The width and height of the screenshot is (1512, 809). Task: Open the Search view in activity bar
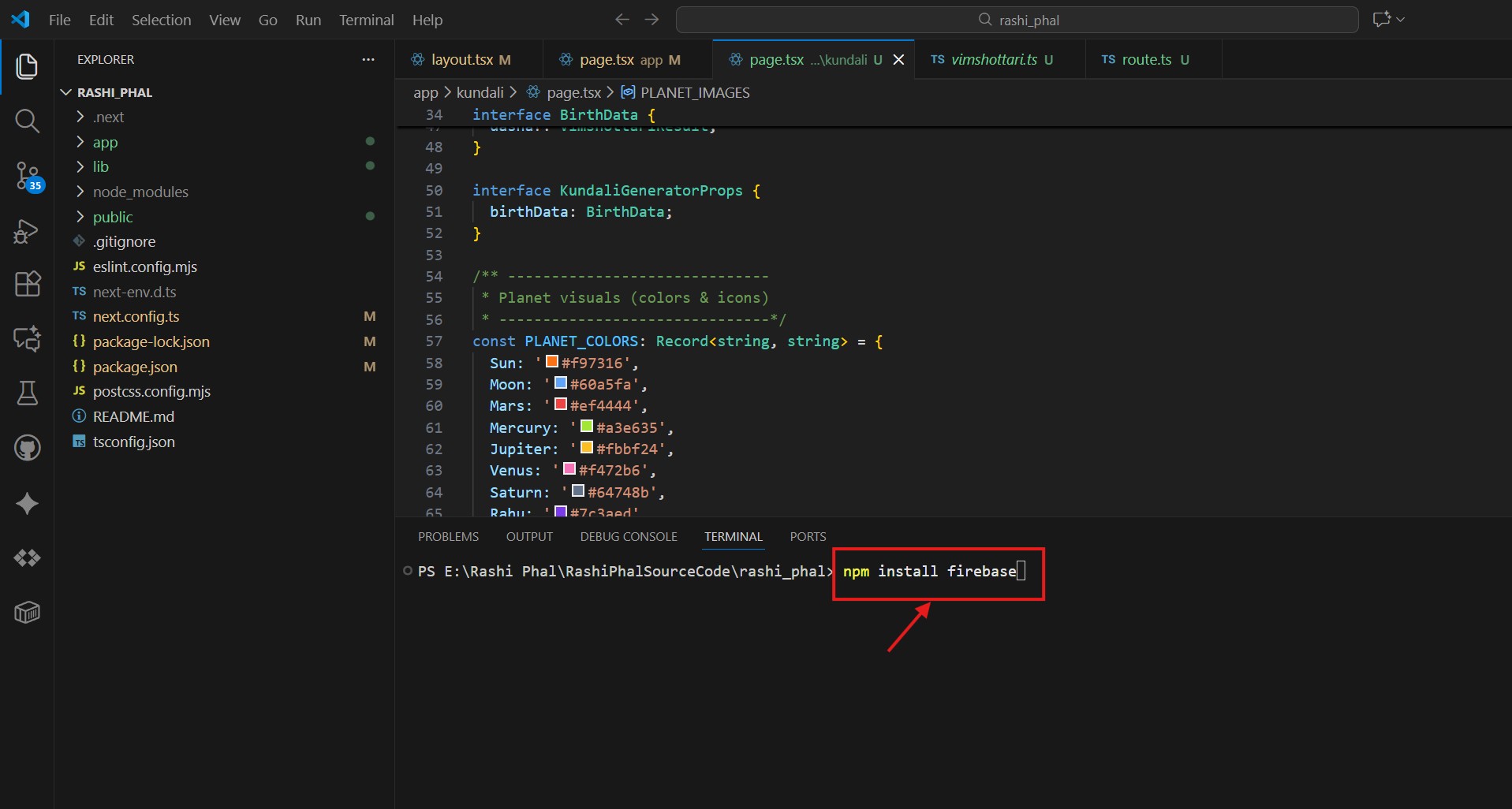pos(27,121)
